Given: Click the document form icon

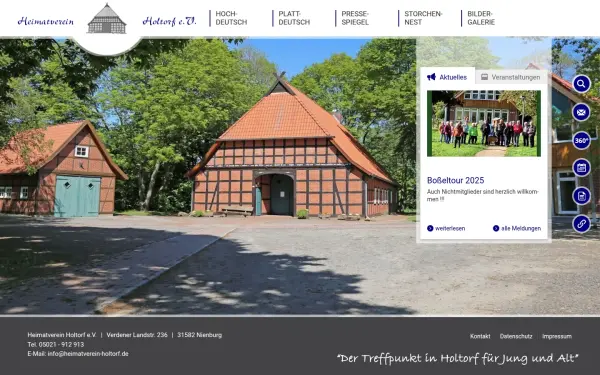Looking at the screenshot, I should pyautogui.click(x=581, y=196).
